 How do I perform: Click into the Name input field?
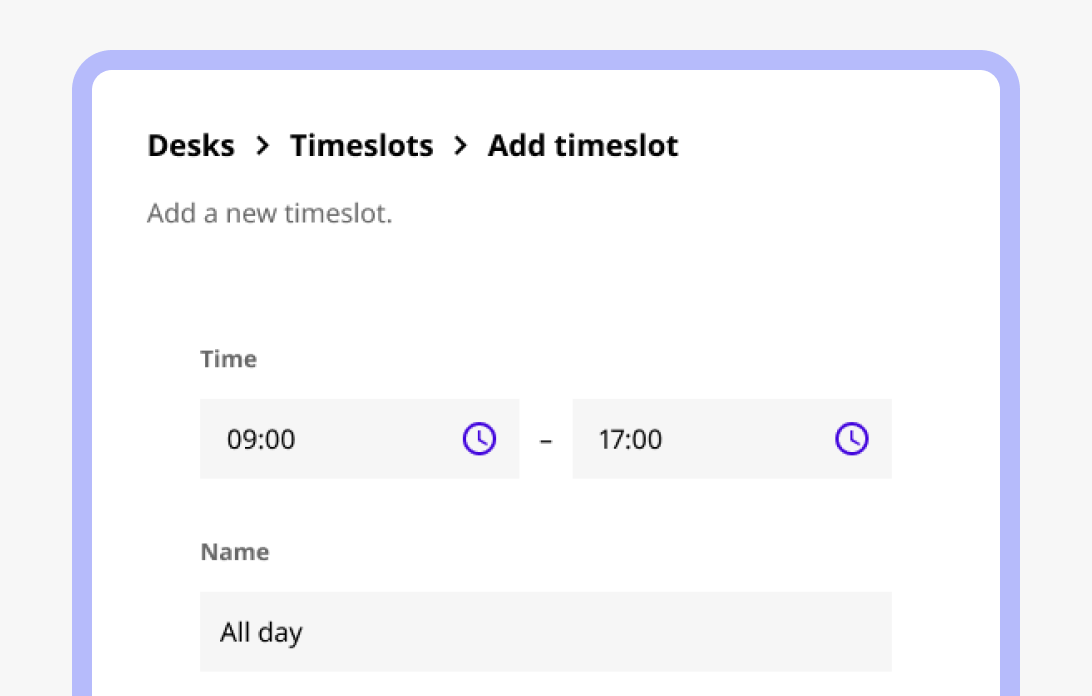coord(546,632)
